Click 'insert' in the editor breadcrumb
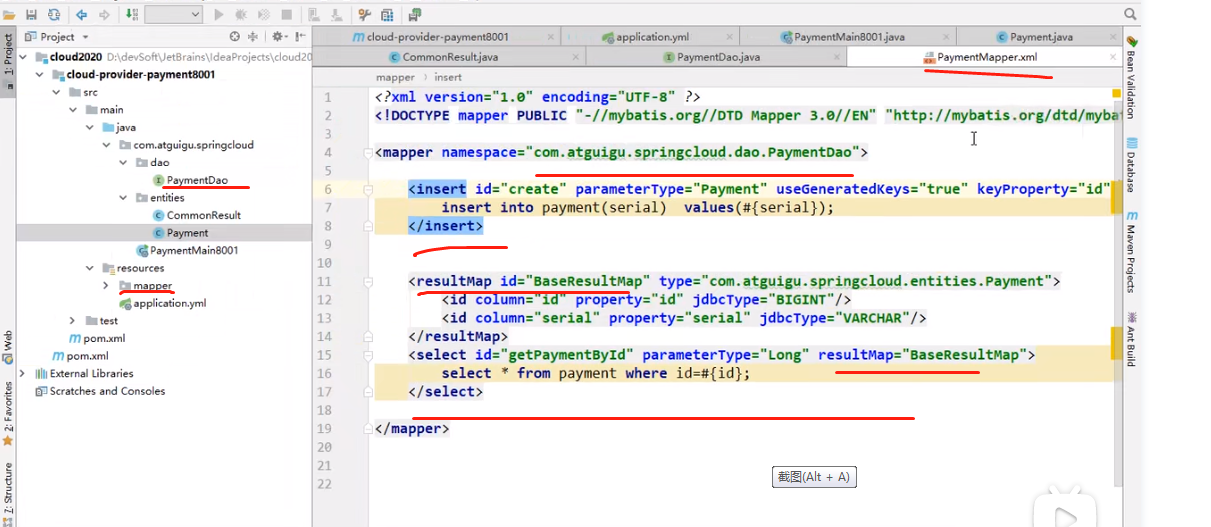The width and height of the screenshot is (1211, 527). 448,77
